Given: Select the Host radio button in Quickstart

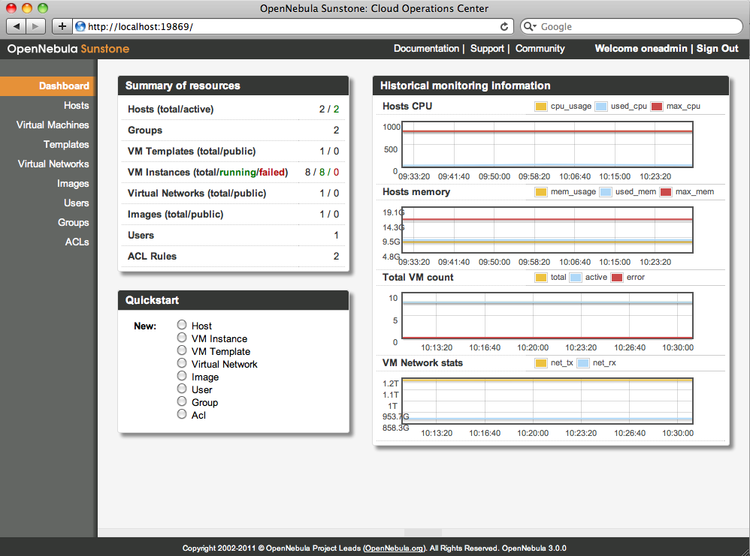Looking at the screenshot, I should 182,324.
